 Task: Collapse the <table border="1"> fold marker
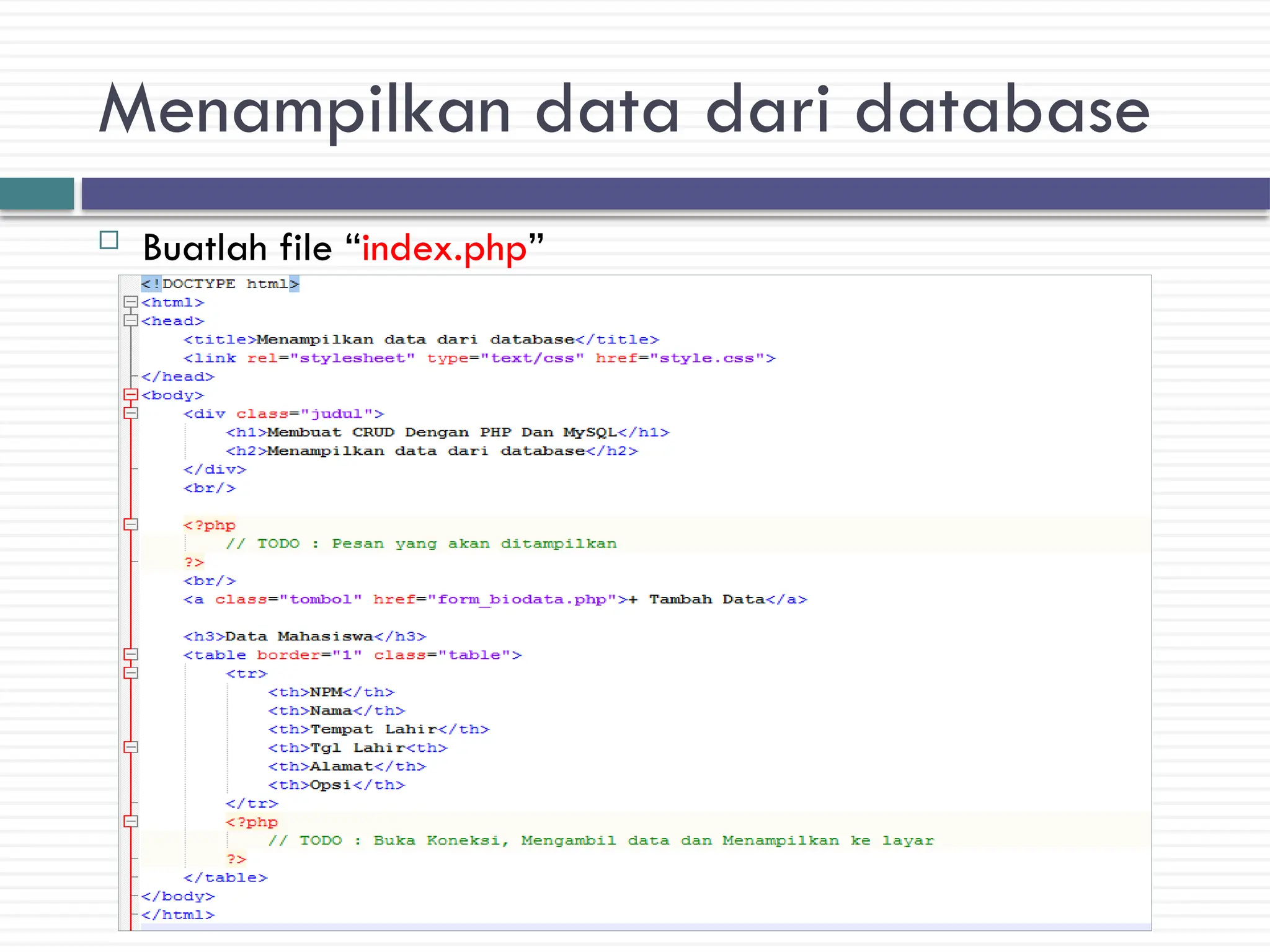130,654
